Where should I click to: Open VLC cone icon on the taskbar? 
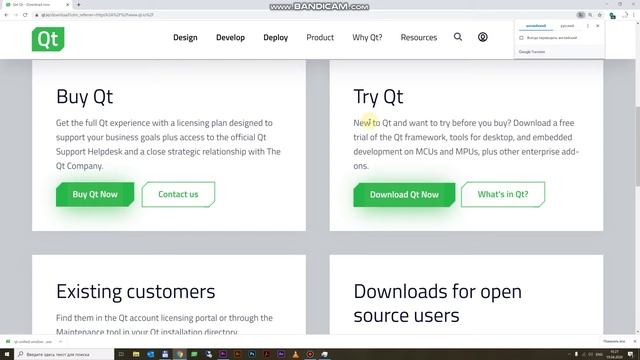pos(296,354)
